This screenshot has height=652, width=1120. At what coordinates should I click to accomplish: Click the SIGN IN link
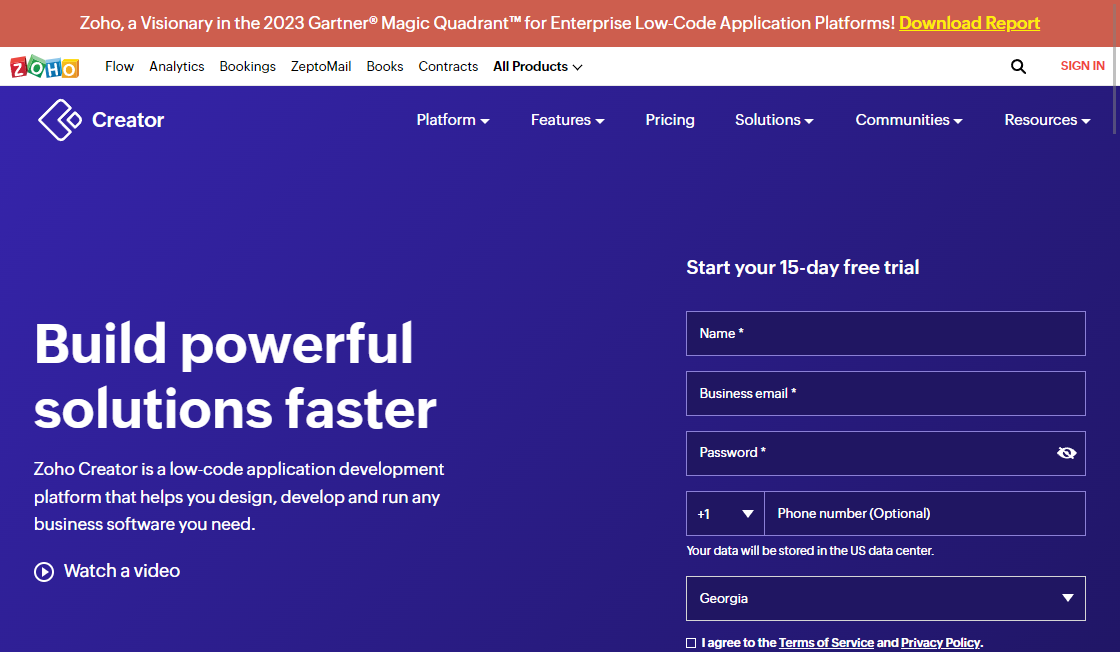(x=1082, y=66)
